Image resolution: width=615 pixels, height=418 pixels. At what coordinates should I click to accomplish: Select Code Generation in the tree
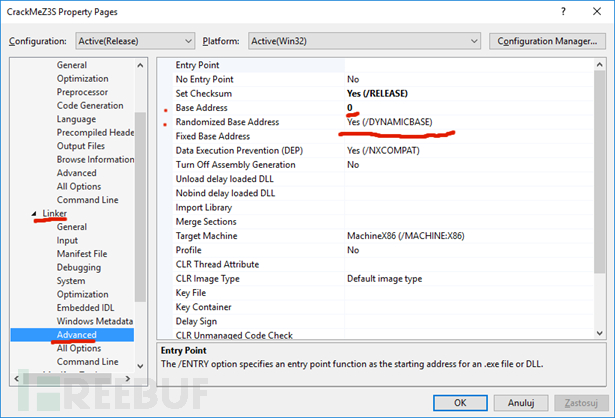click(90, 105)
